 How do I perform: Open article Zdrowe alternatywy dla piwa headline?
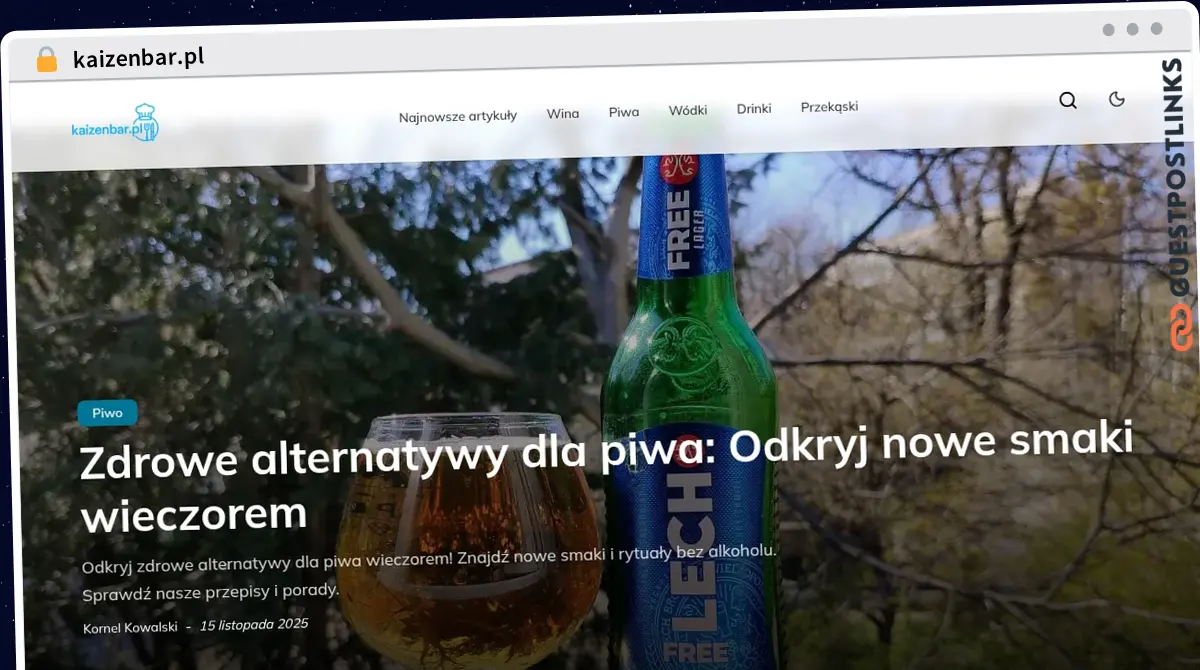tap(606, 478)
